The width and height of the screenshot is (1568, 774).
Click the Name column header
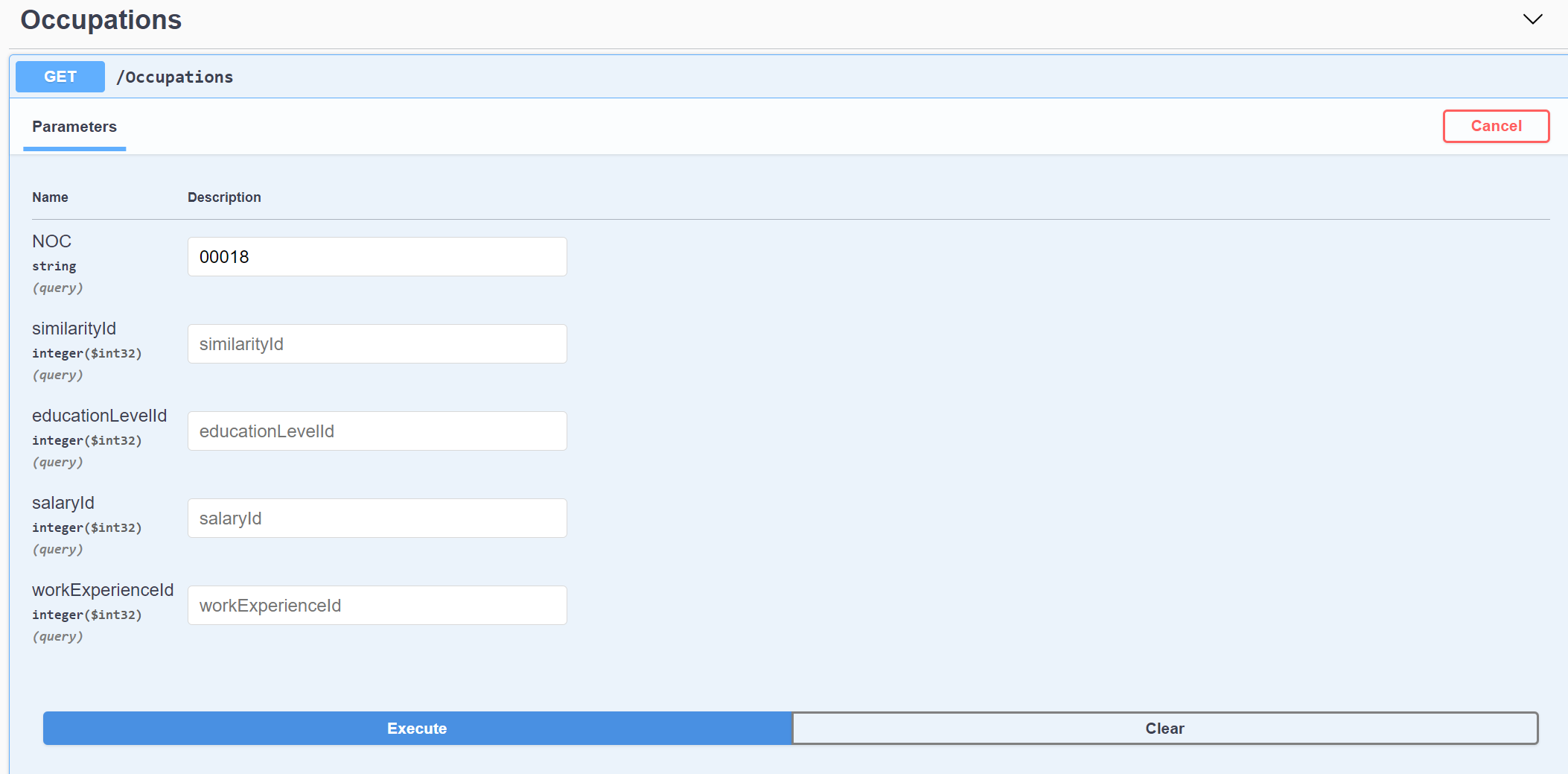click(x=50, y=197)
